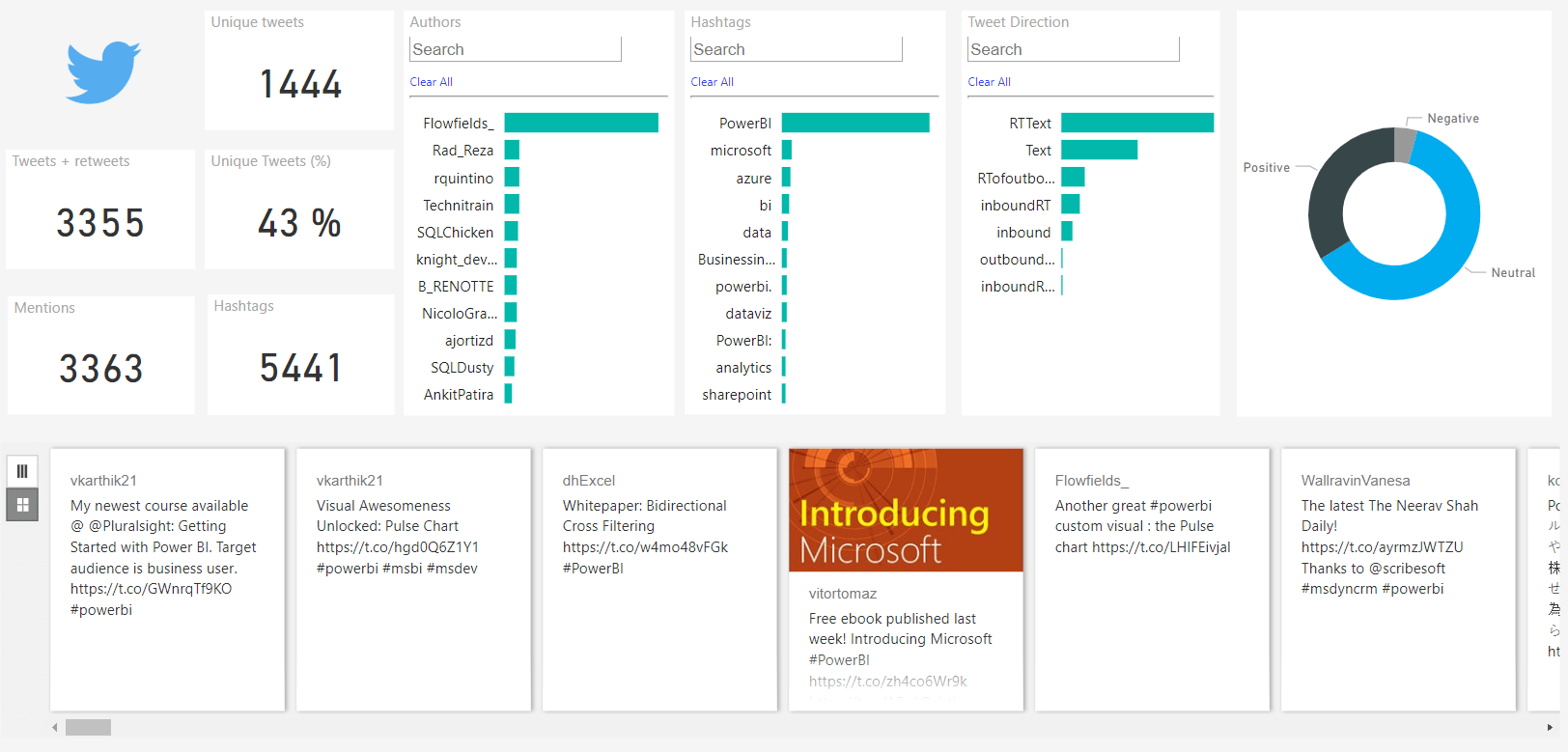Clear All filters in Hashtags
The width and height of the screenshot is (1568, 752).
713,82
